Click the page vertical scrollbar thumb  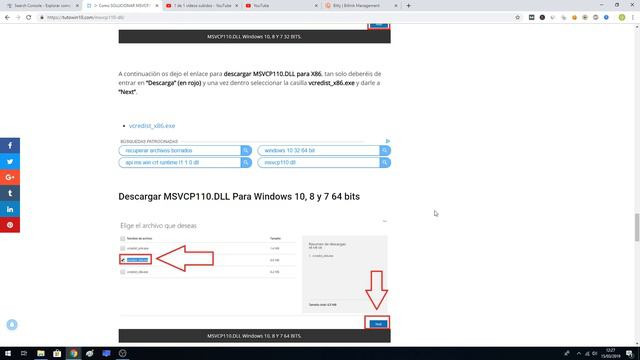click(637, 227)
